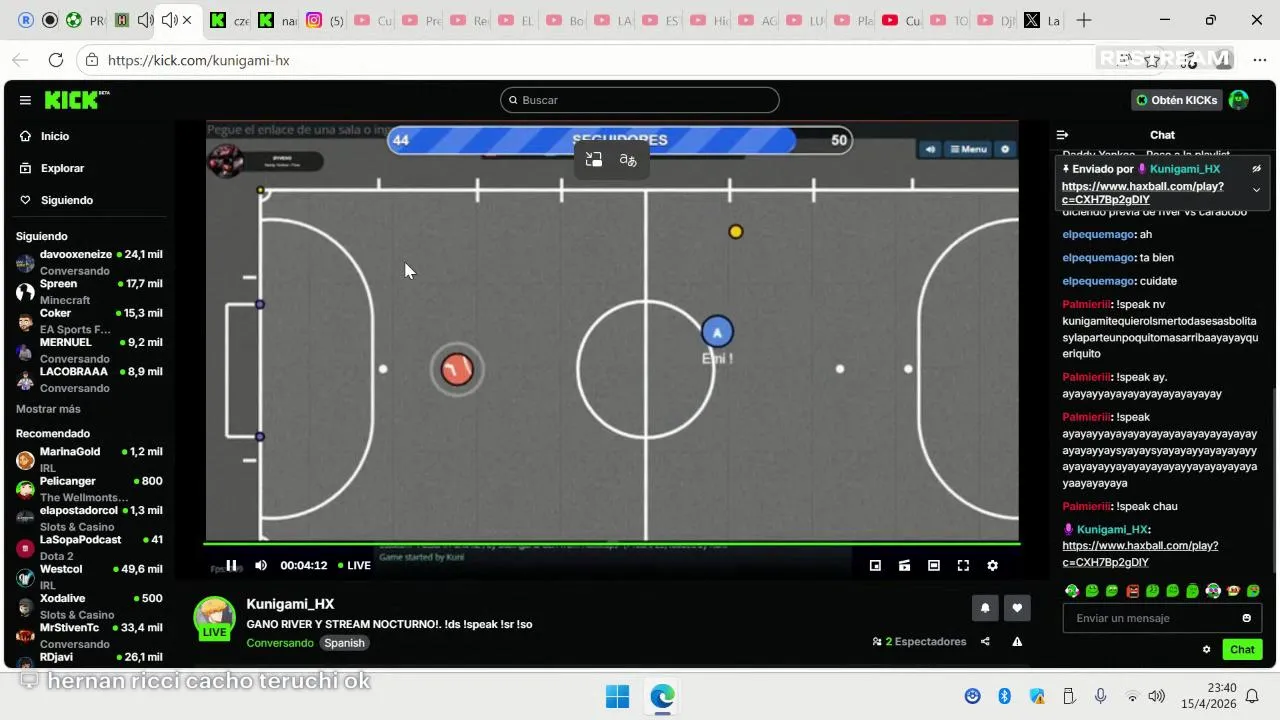Switch to Instagram browser tab
The width and height of the screenshot is (1280, 720).
322,20
